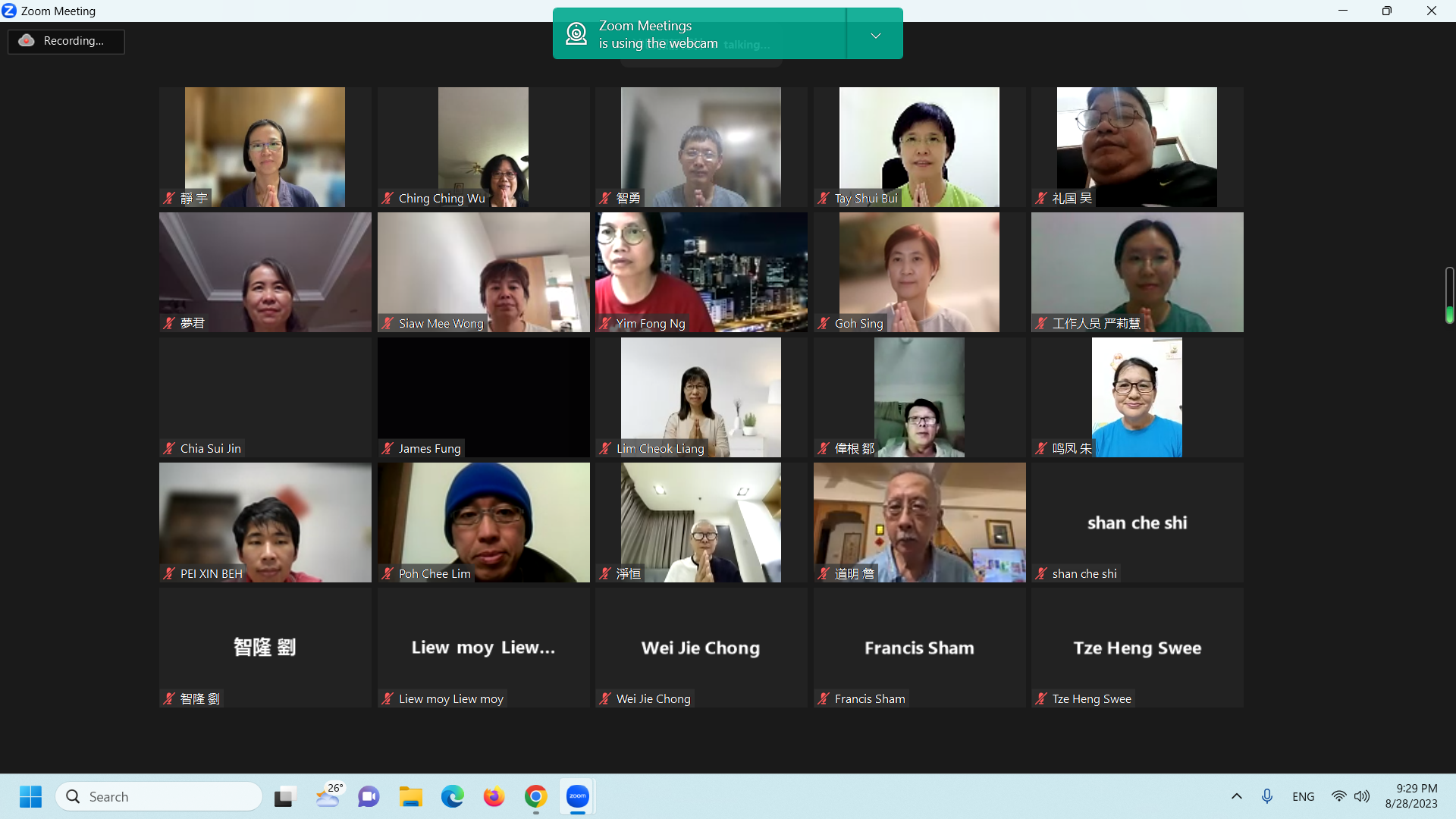Open Microsoft Edge from taskbar
The width and height of the screenshot is (1456, 819).
pos(453,796)
